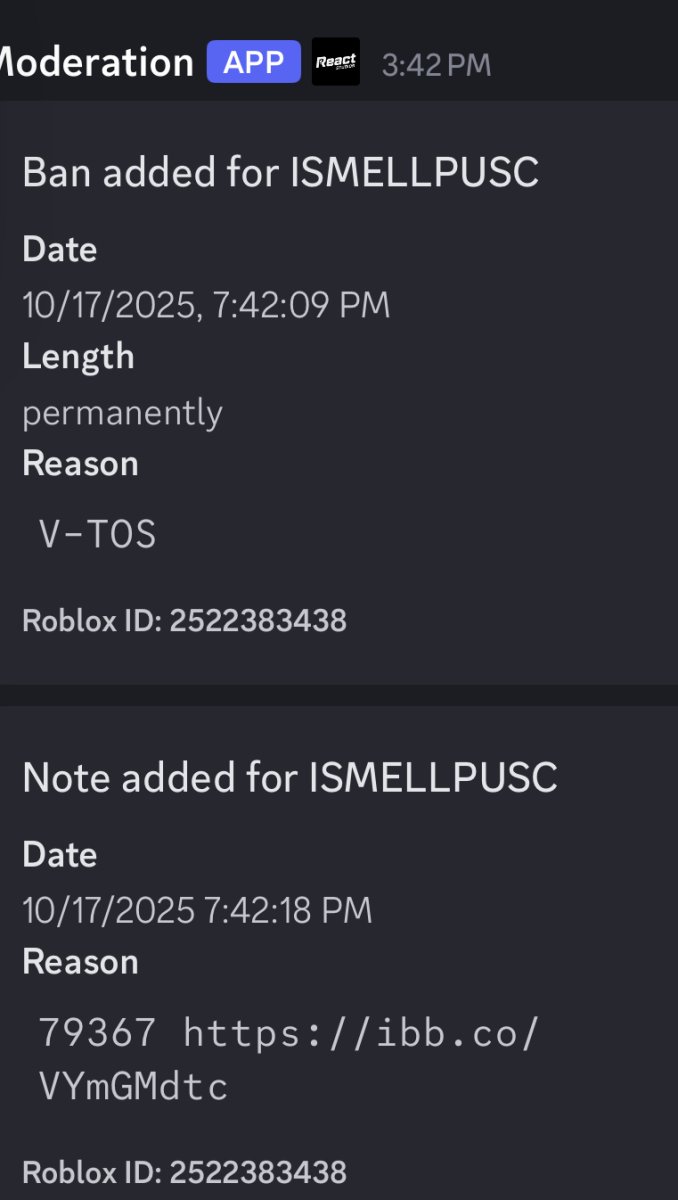
Task: Tap the ban date ending in 7:42:09 PM
Action: click(x=206, y=304)
